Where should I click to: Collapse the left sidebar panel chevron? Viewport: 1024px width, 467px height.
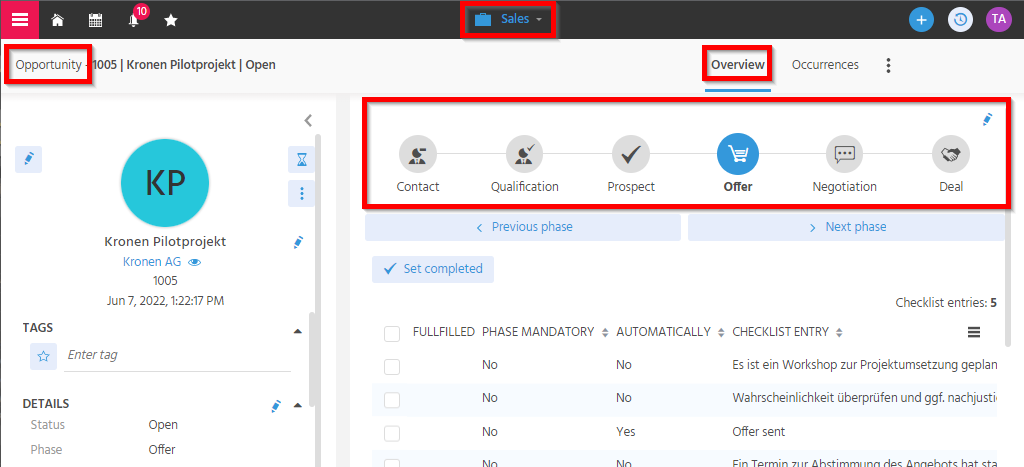click(x=308, y=120)
